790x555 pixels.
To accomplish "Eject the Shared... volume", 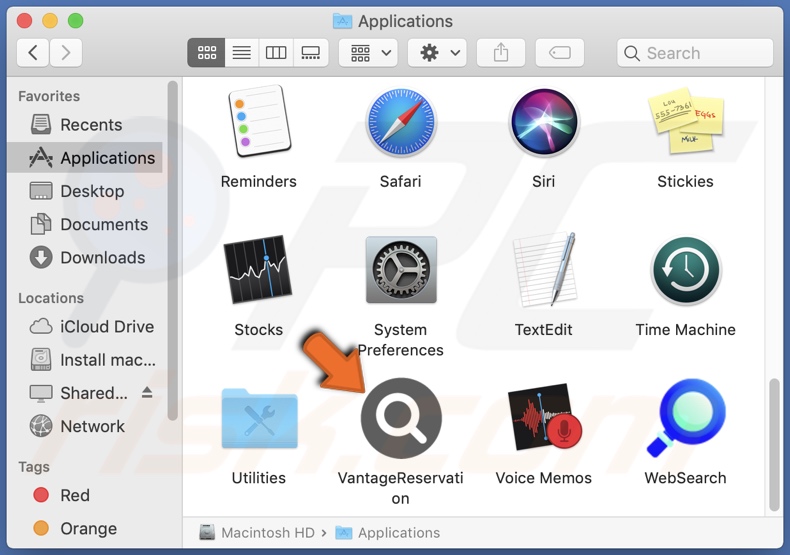I will pyautogui.click(x=147, y=392).
